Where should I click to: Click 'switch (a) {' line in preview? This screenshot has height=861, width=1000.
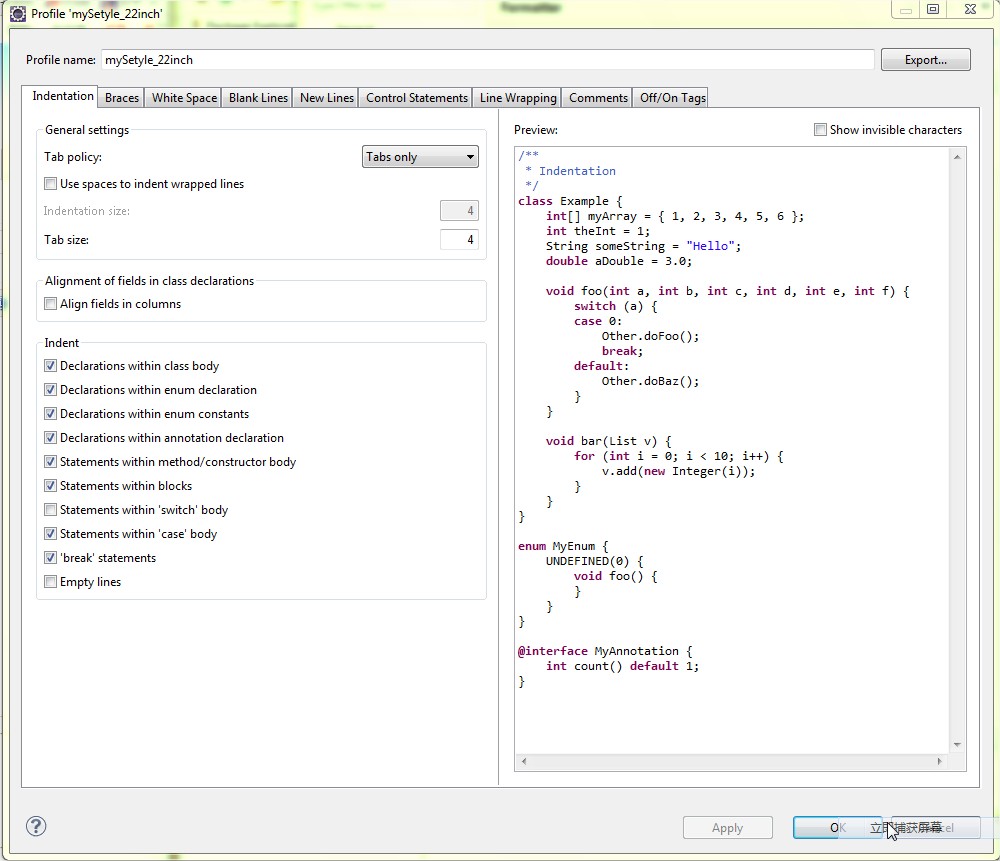(x=615, y=306)
